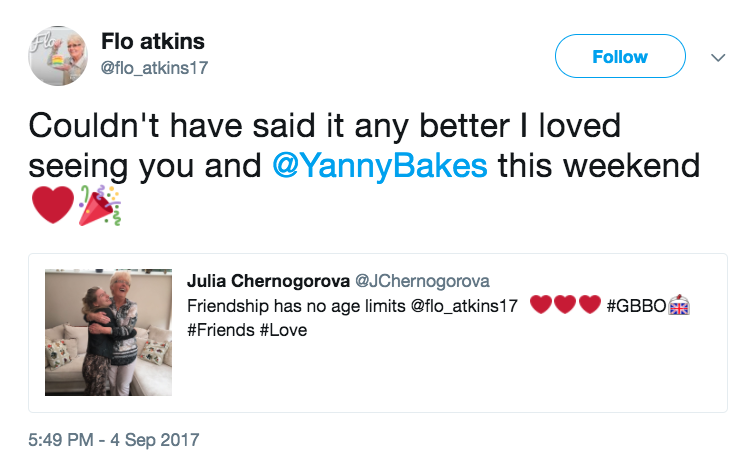Screen dimensions: 746x461
Task: Click the three hearts in quoted tweet
Action: [x=564, y=305]
